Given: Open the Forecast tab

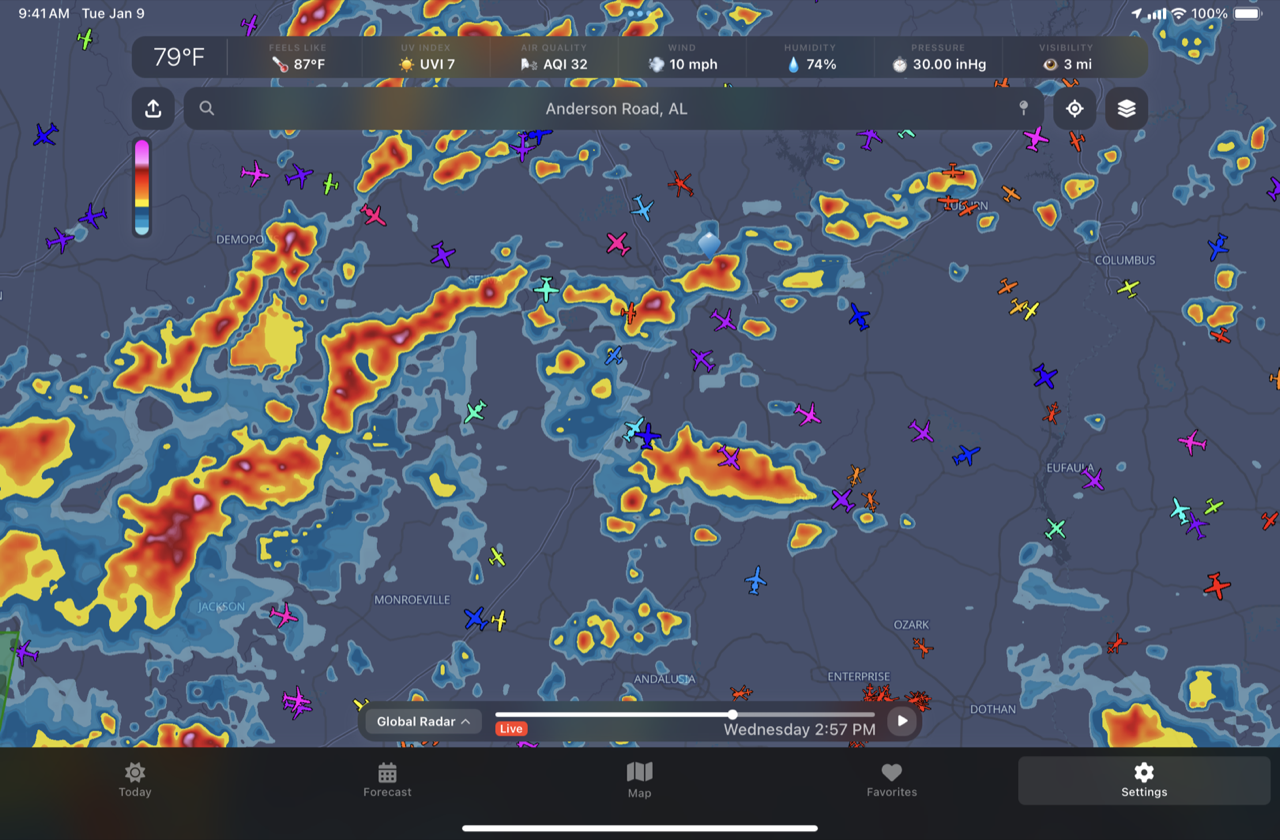Looking at the screenshot, I should 387,780.
